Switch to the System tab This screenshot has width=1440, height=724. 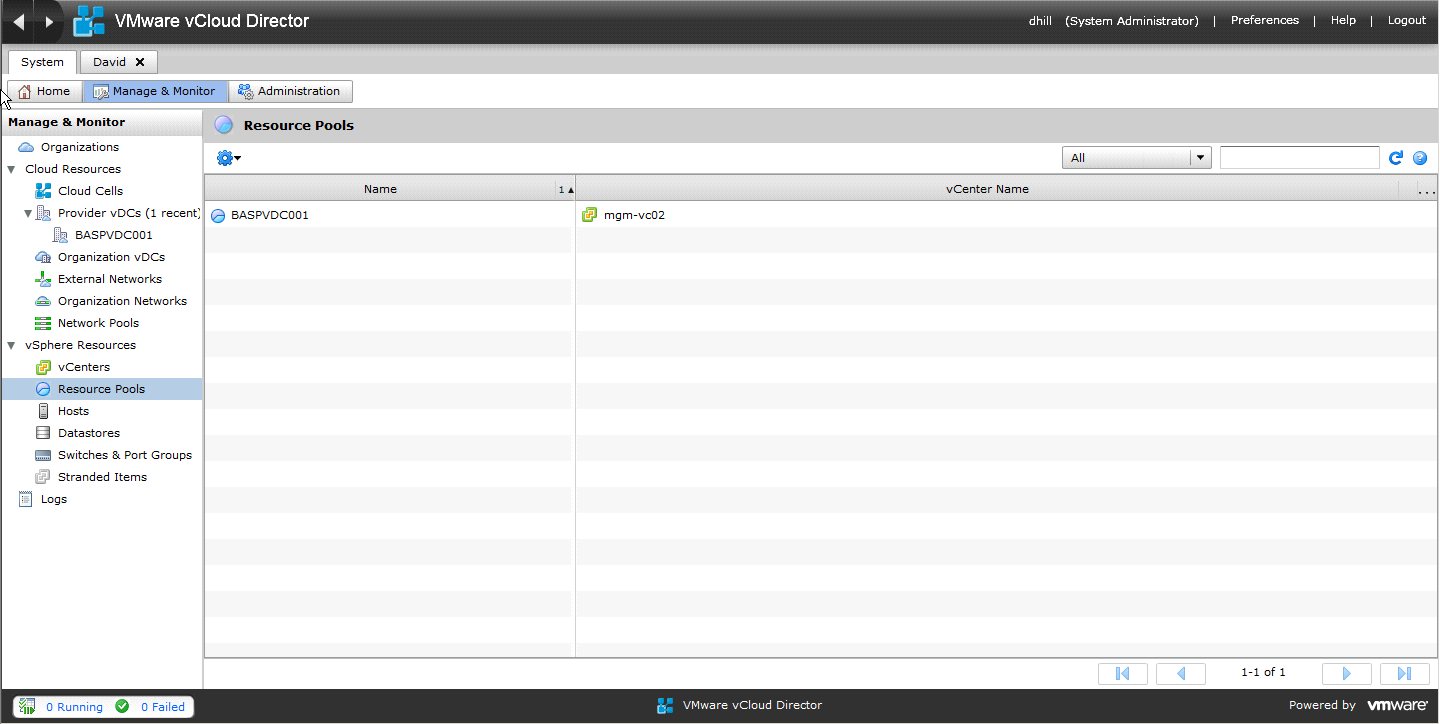(43, 62)
